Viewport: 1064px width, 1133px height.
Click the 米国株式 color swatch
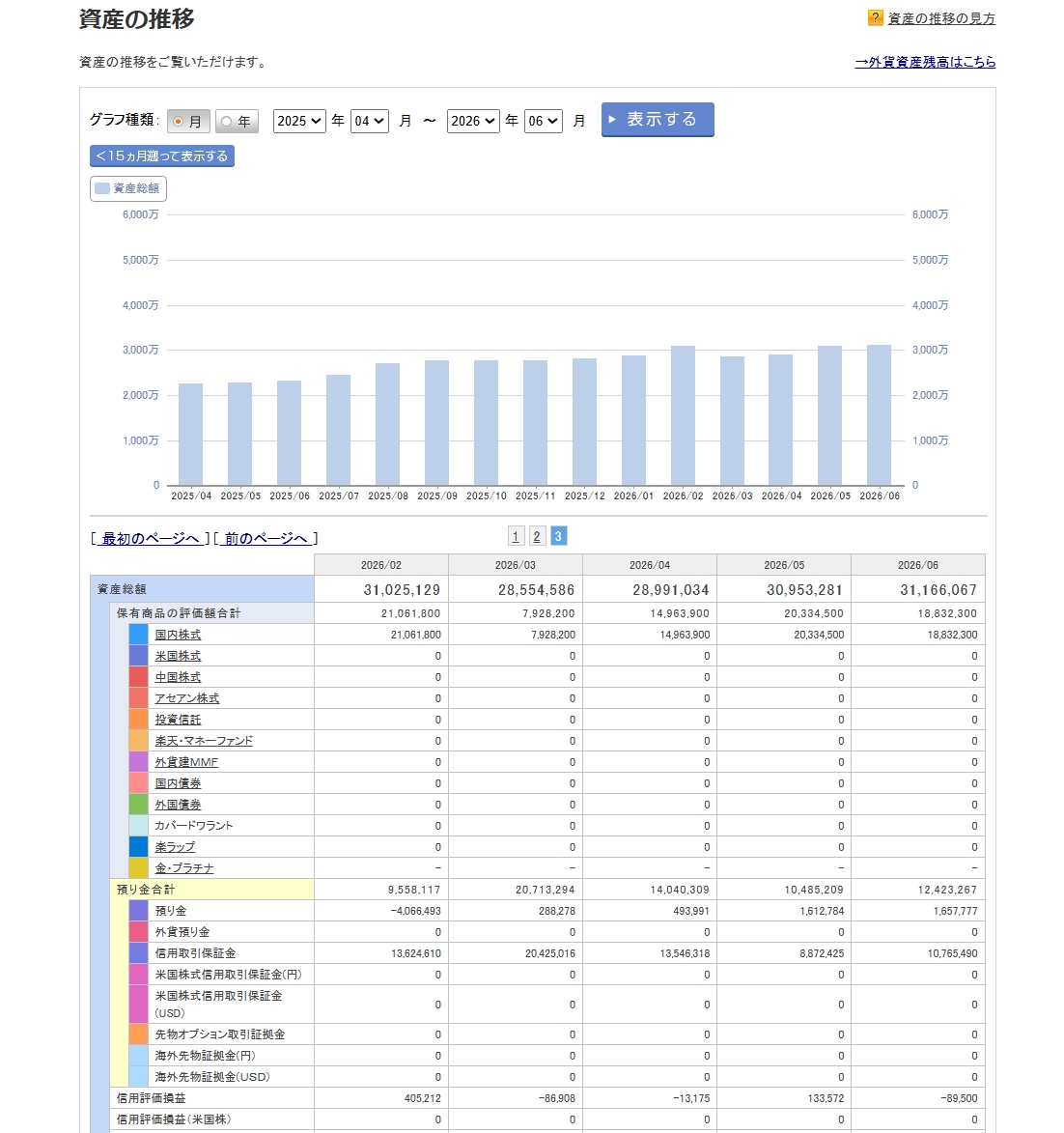(139, 656)
